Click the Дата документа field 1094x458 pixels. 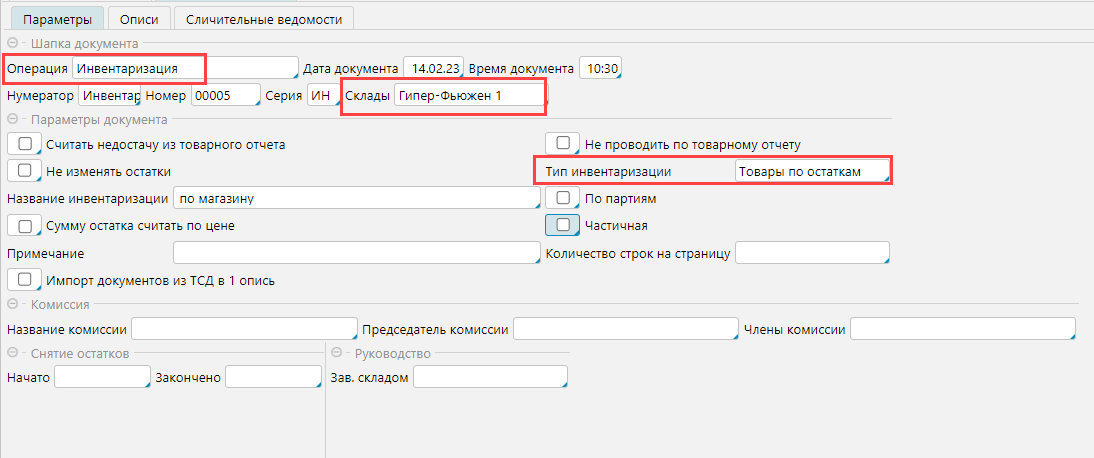(432, 68)
